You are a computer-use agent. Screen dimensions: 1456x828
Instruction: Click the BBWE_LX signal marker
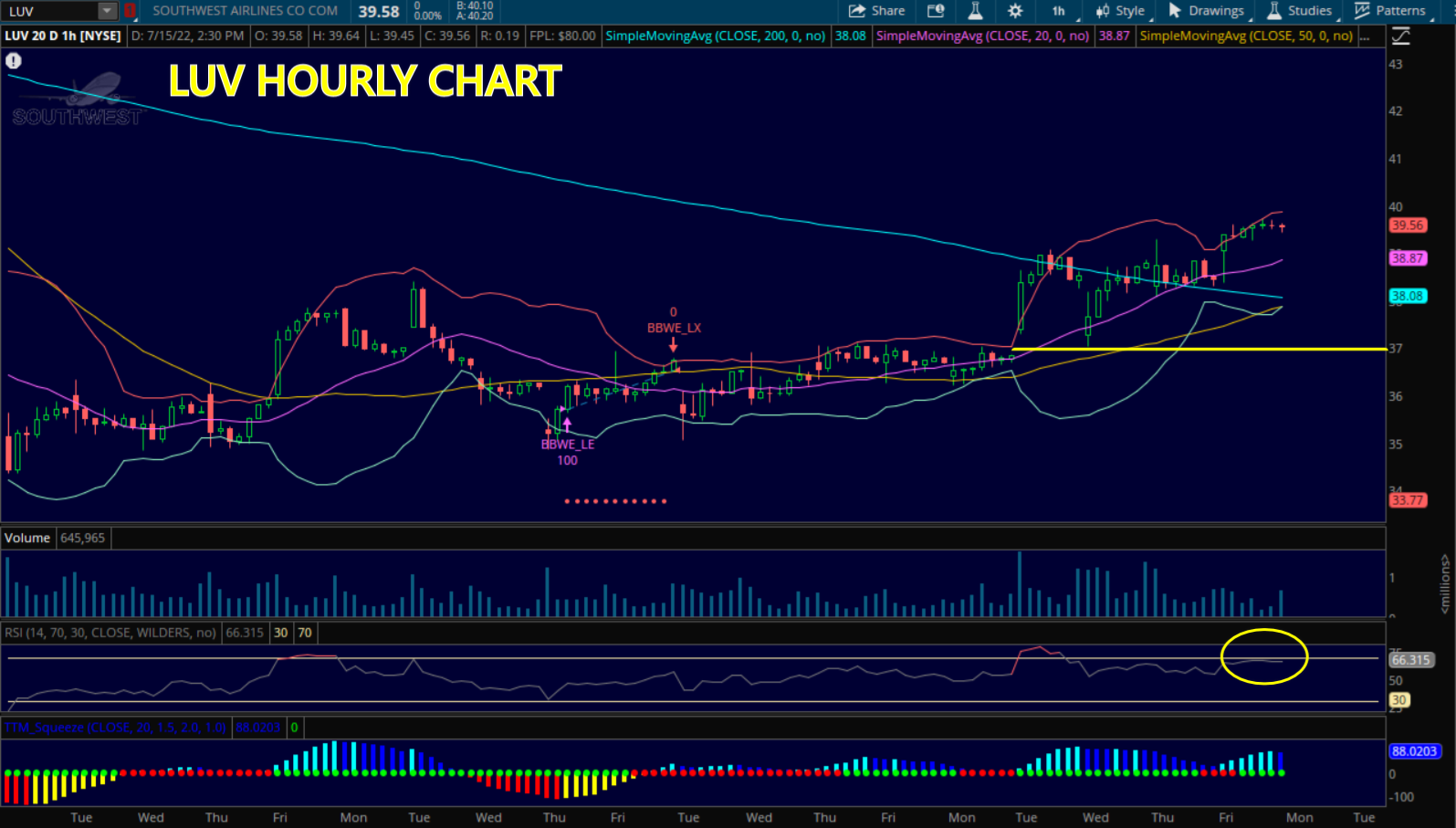[x=674, y=329]
